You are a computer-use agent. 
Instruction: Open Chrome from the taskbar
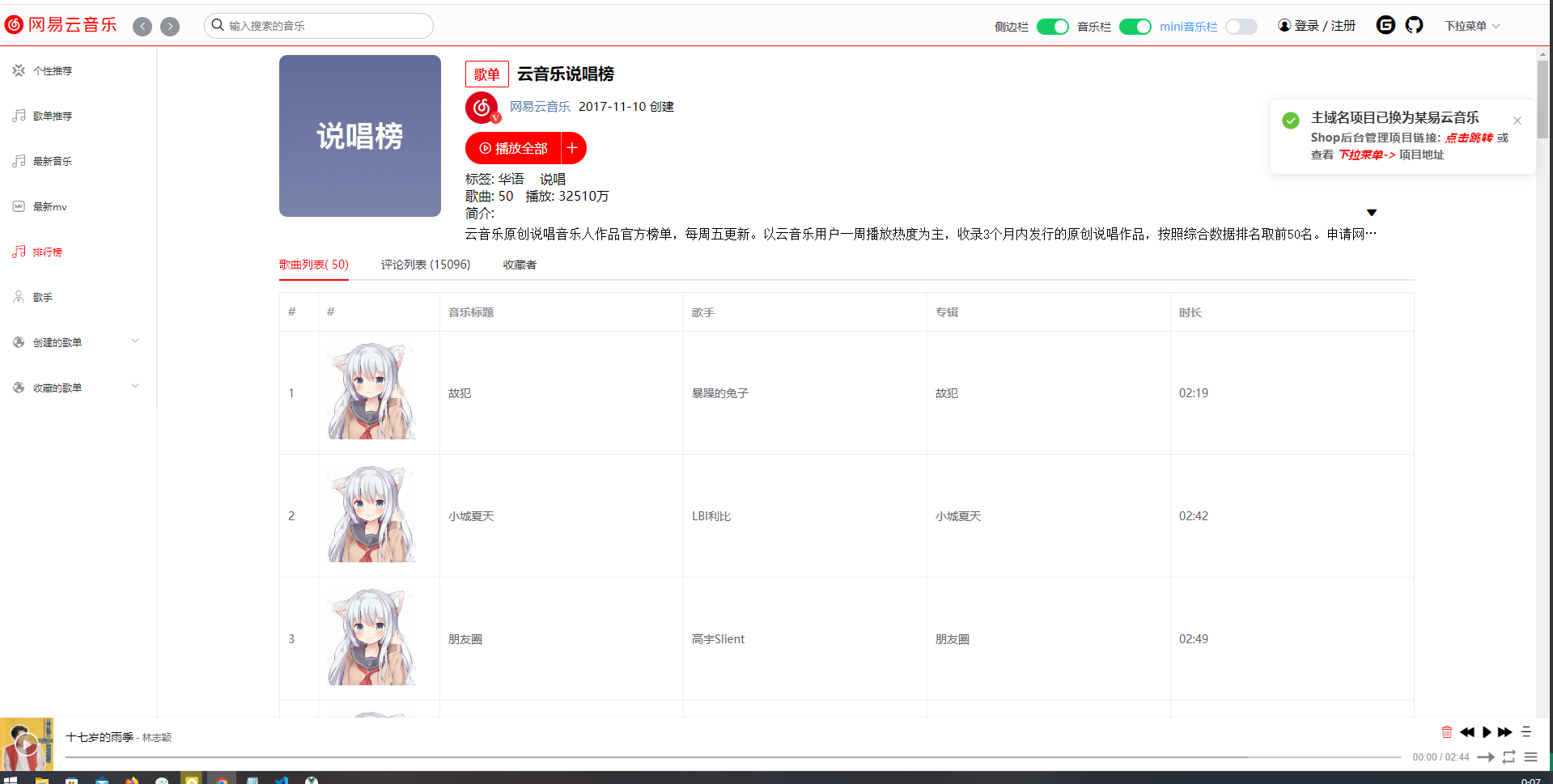click(222, 780)
